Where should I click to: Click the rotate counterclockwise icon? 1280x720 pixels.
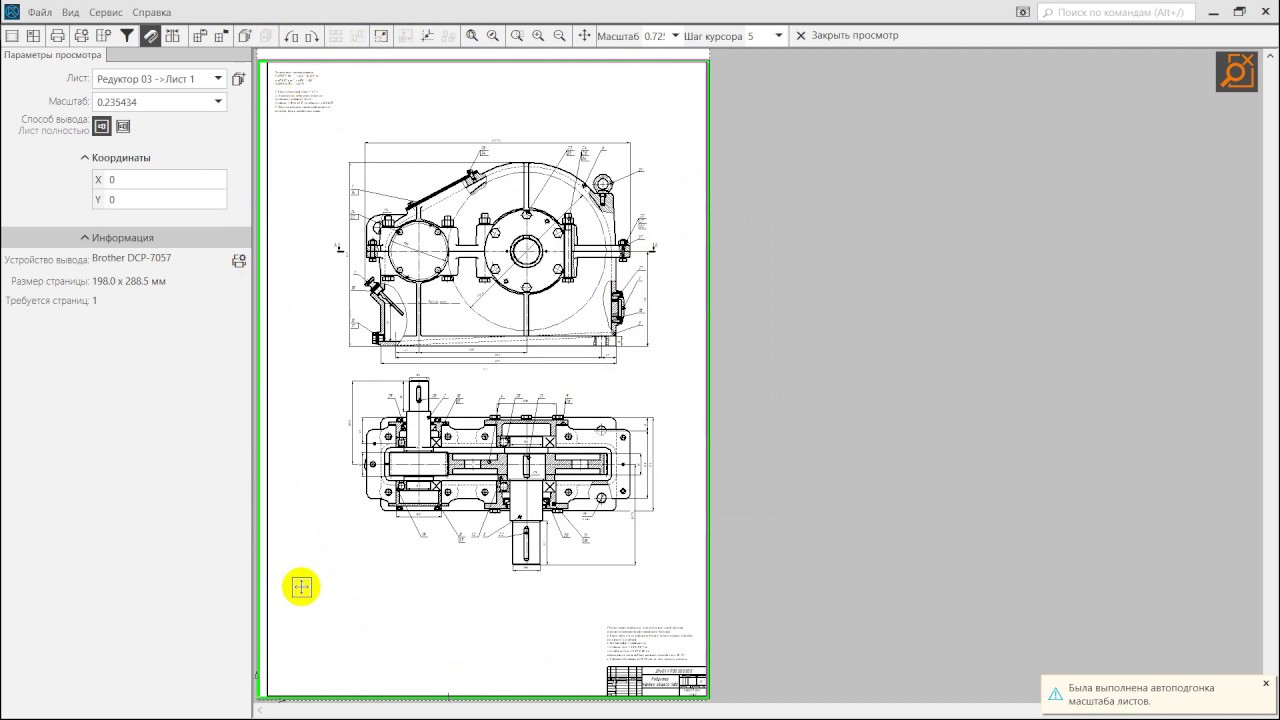click(291, 36)
